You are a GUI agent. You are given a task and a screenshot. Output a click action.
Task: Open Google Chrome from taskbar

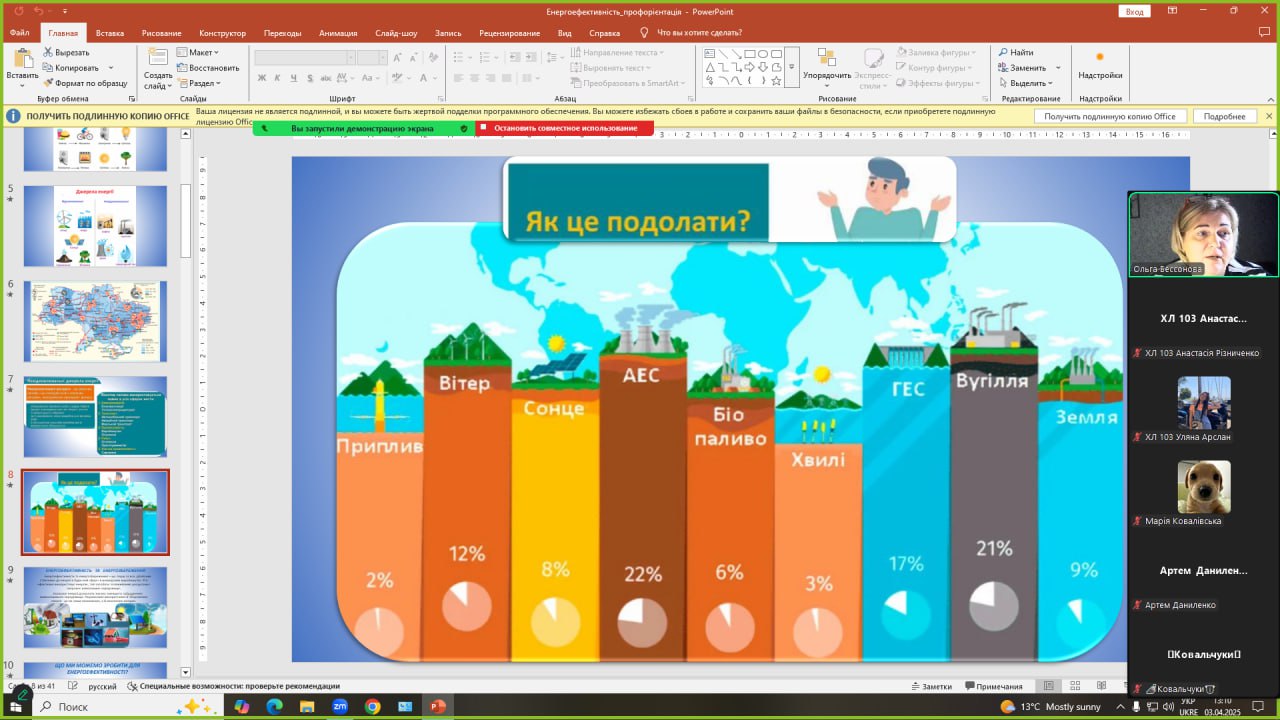click(x=372, y=706)
